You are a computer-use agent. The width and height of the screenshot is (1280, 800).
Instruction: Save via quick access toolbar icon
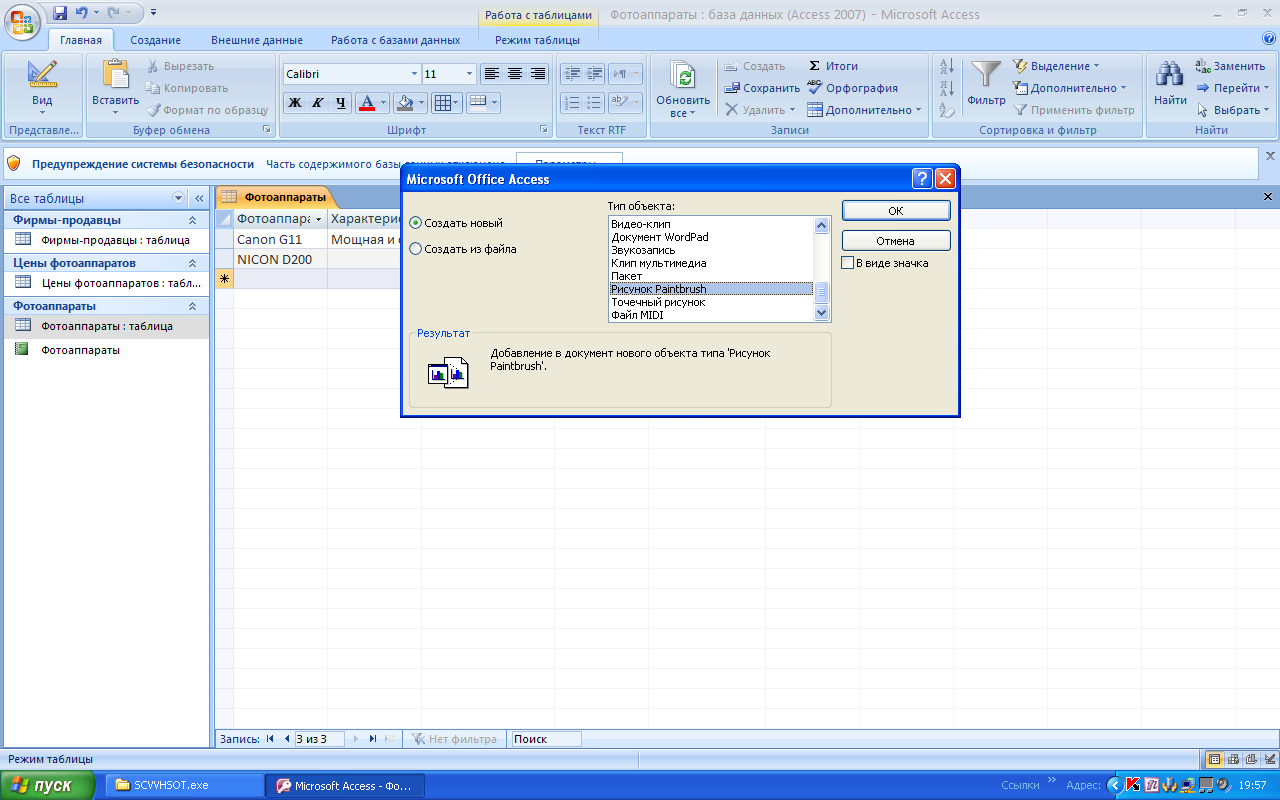pyautogui.click(x=60, y=13)
